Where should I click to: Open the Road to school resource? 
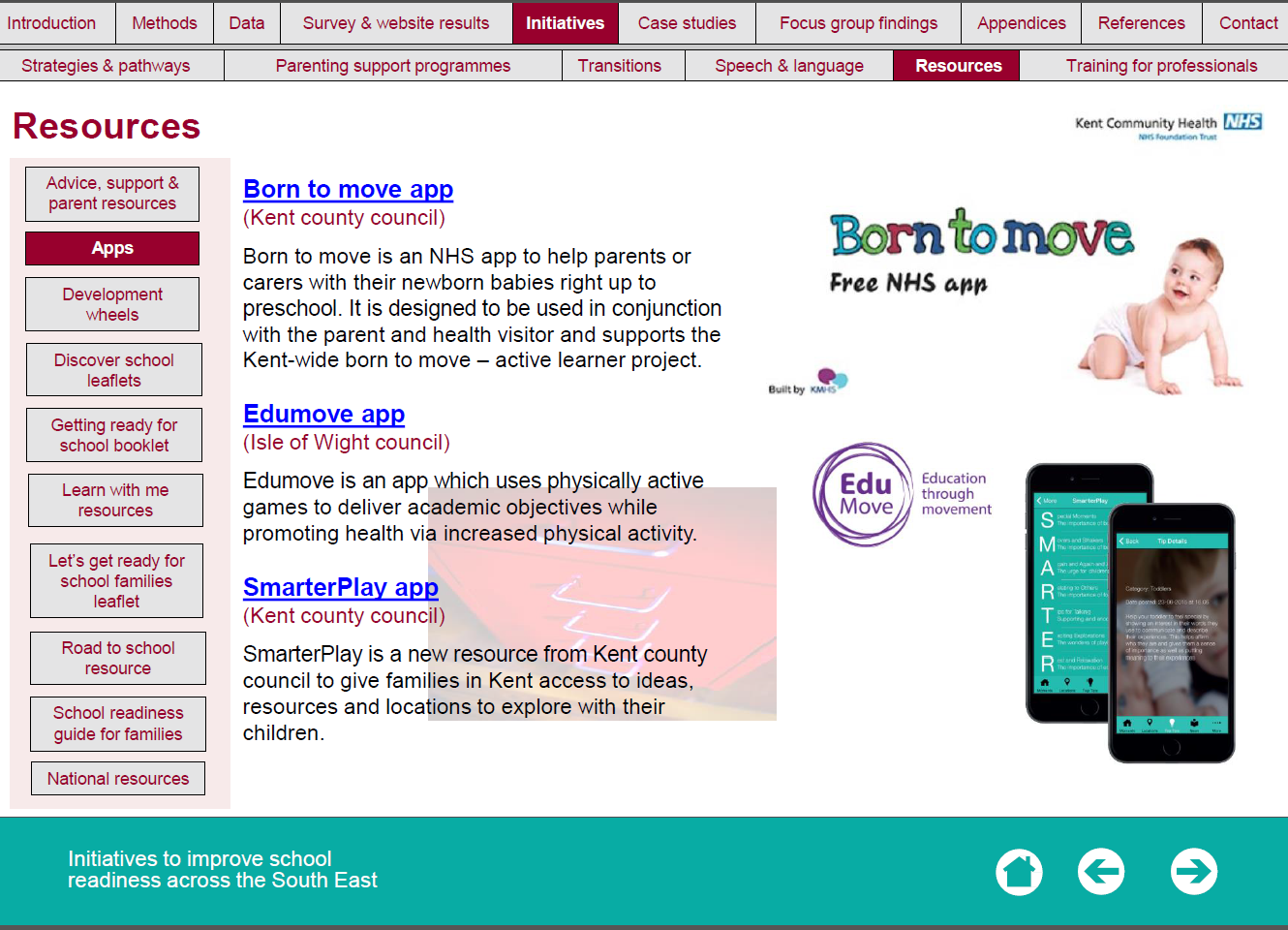[x=118, y=658]
